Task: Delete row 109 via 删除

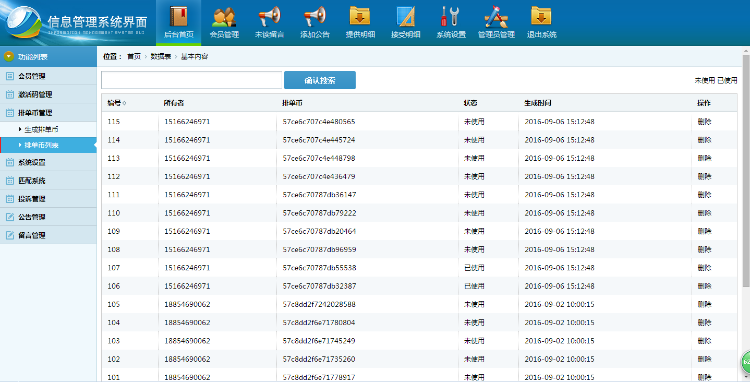Action: click(x=704, y=231)
